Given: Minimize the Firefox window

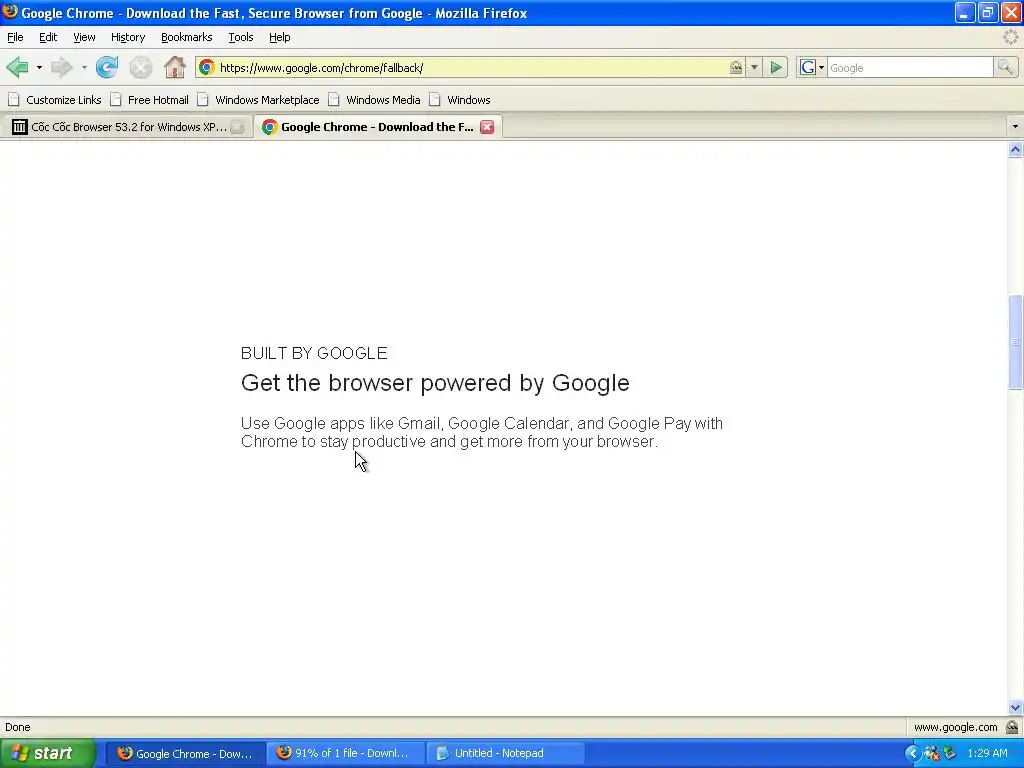Looking at the screenshot, I should (965, 12).
